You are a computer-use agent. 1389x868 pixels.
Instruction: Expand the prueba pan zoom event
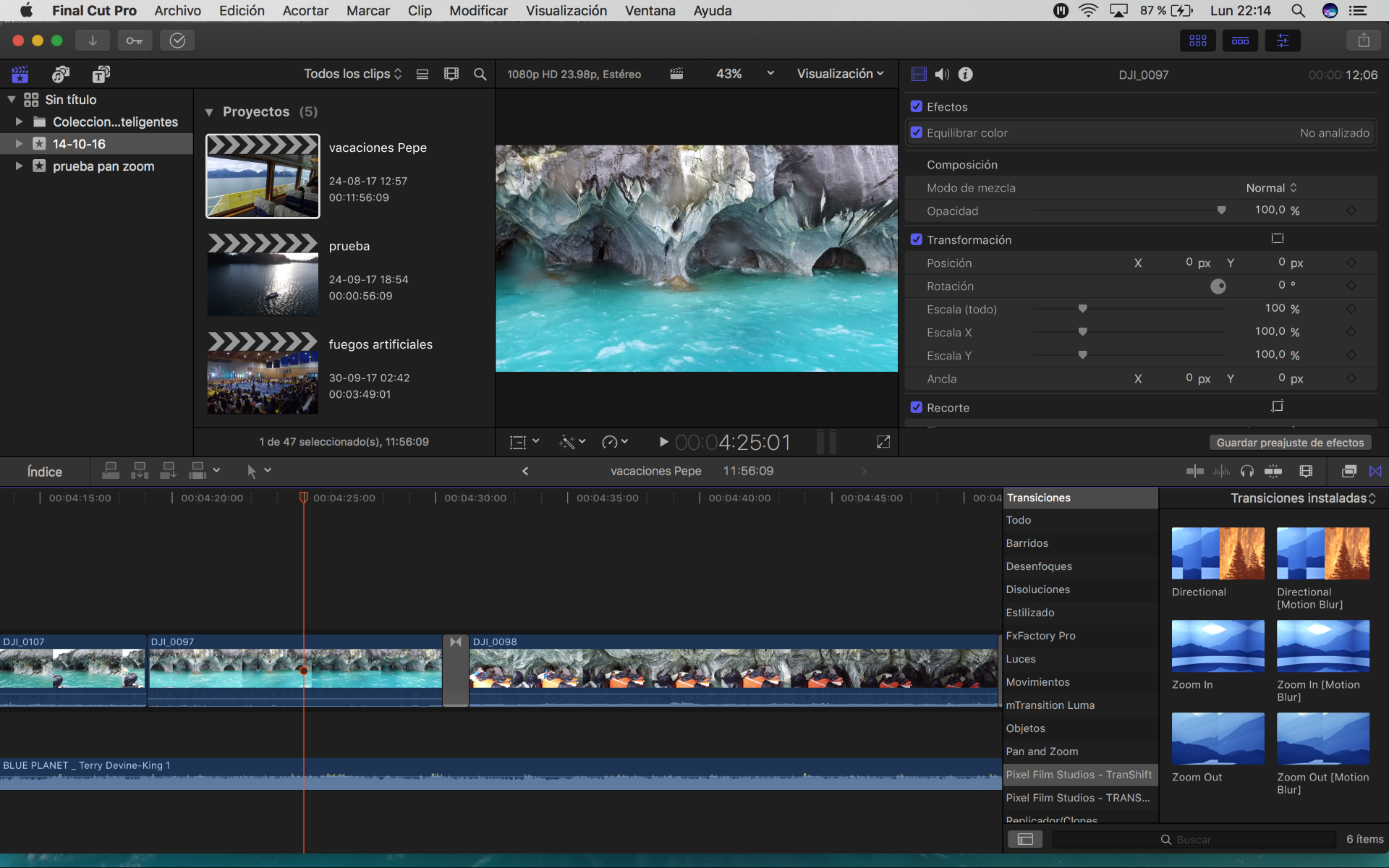[x=19, y=166]
